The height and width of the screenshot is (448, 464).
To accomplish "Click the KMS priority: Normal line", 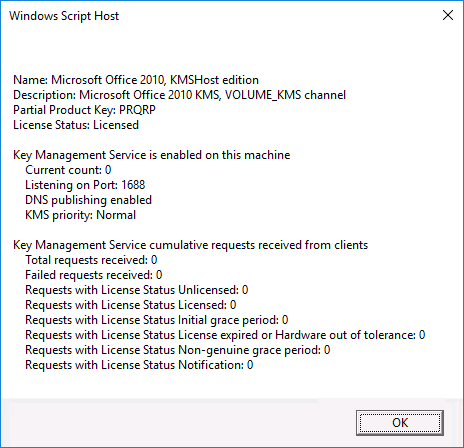I will click(80, 215).
